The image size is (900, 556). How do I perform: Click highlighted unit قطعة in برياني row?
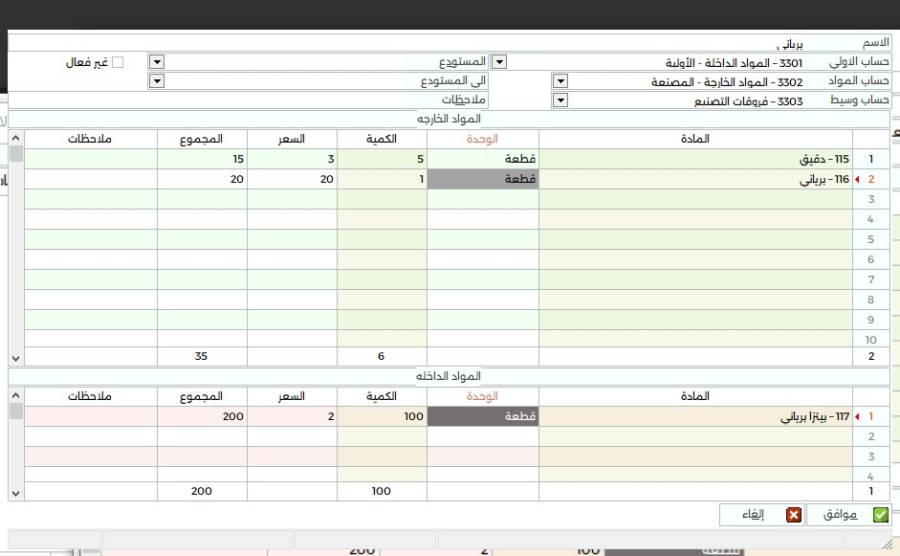pos(483,179)
